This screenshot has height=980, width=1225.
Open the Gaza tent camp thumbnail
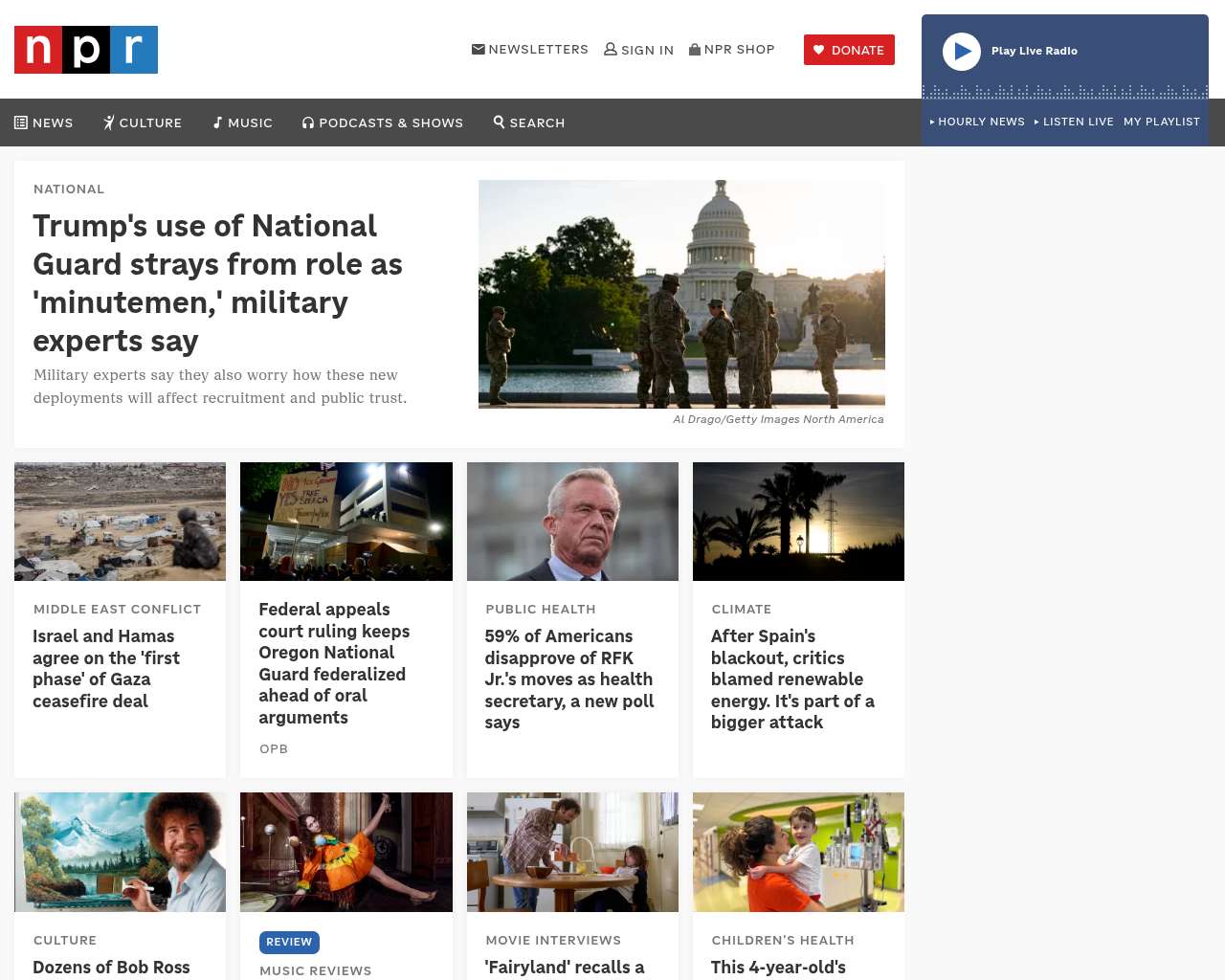pyautogui.click(x=120, y=522)
